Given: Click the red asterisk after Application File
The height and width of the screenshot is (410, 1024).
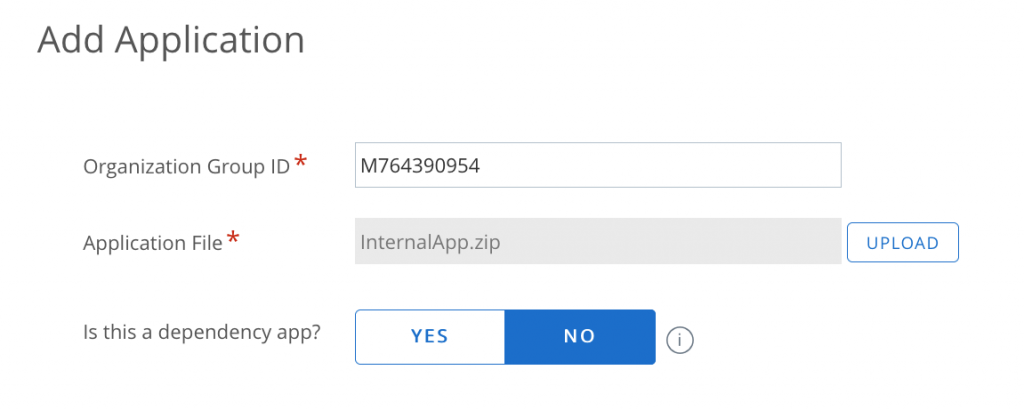Looking at the screenshot, I should click(x=234, y=238).
